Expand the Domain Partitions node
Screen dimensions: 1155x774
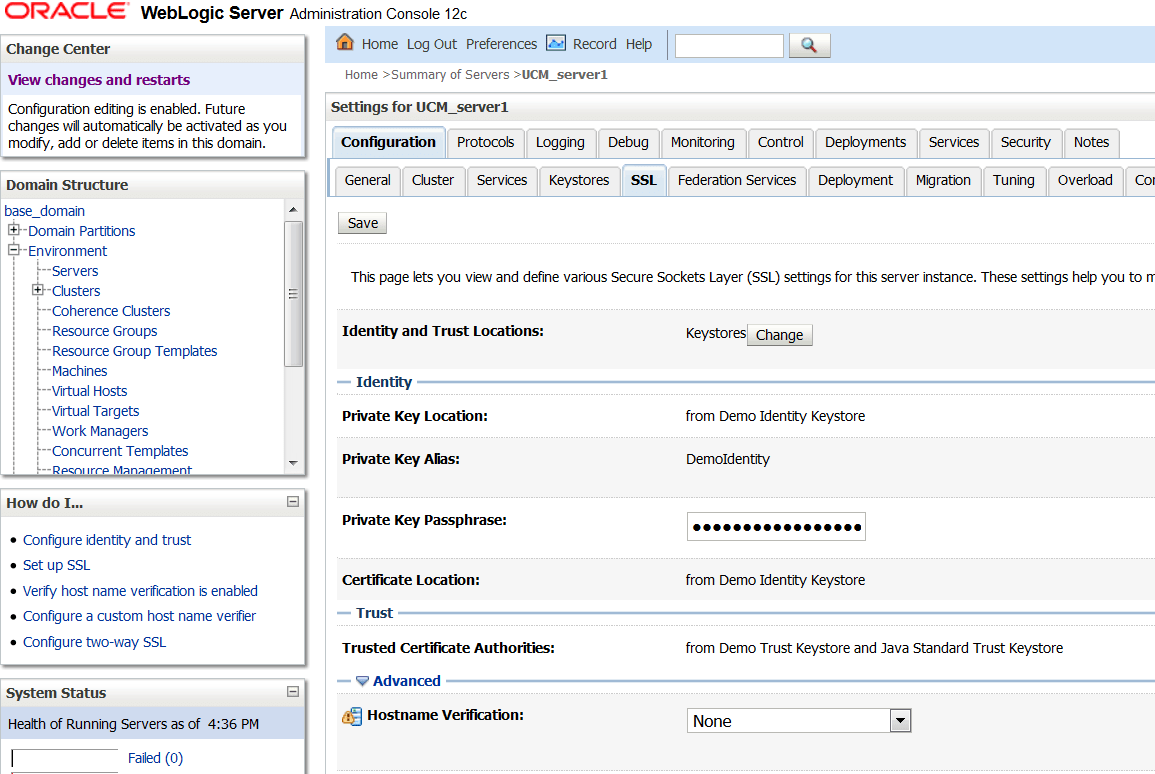pos(13,230)
